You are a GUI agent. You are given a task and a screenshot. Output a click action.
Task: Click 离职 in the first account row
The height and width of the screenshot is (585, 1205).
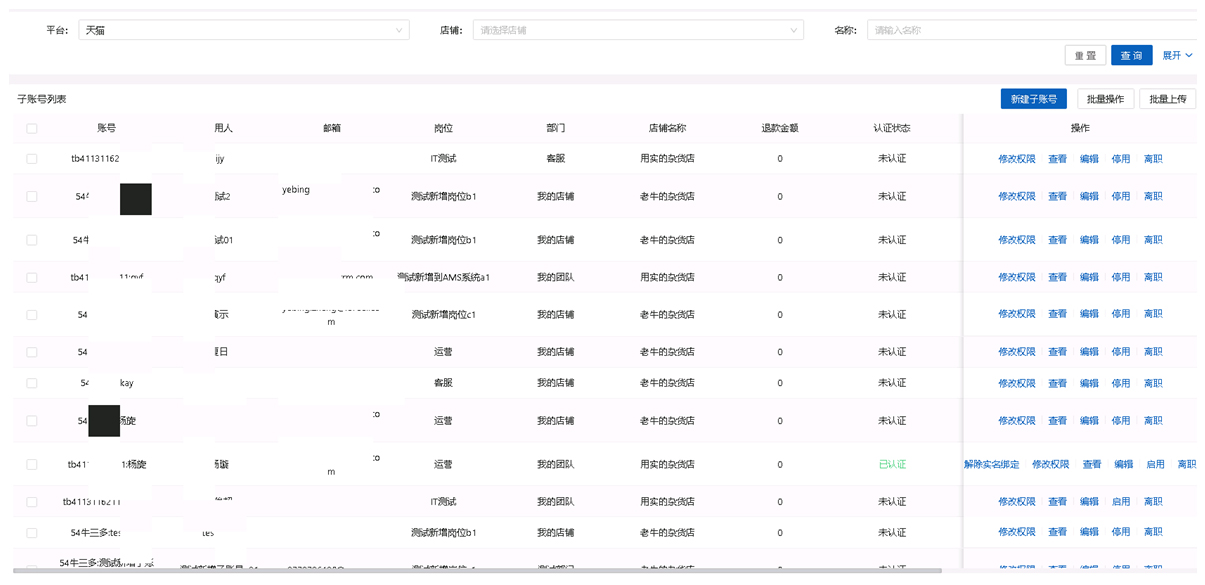click(x=1153, y=159)
